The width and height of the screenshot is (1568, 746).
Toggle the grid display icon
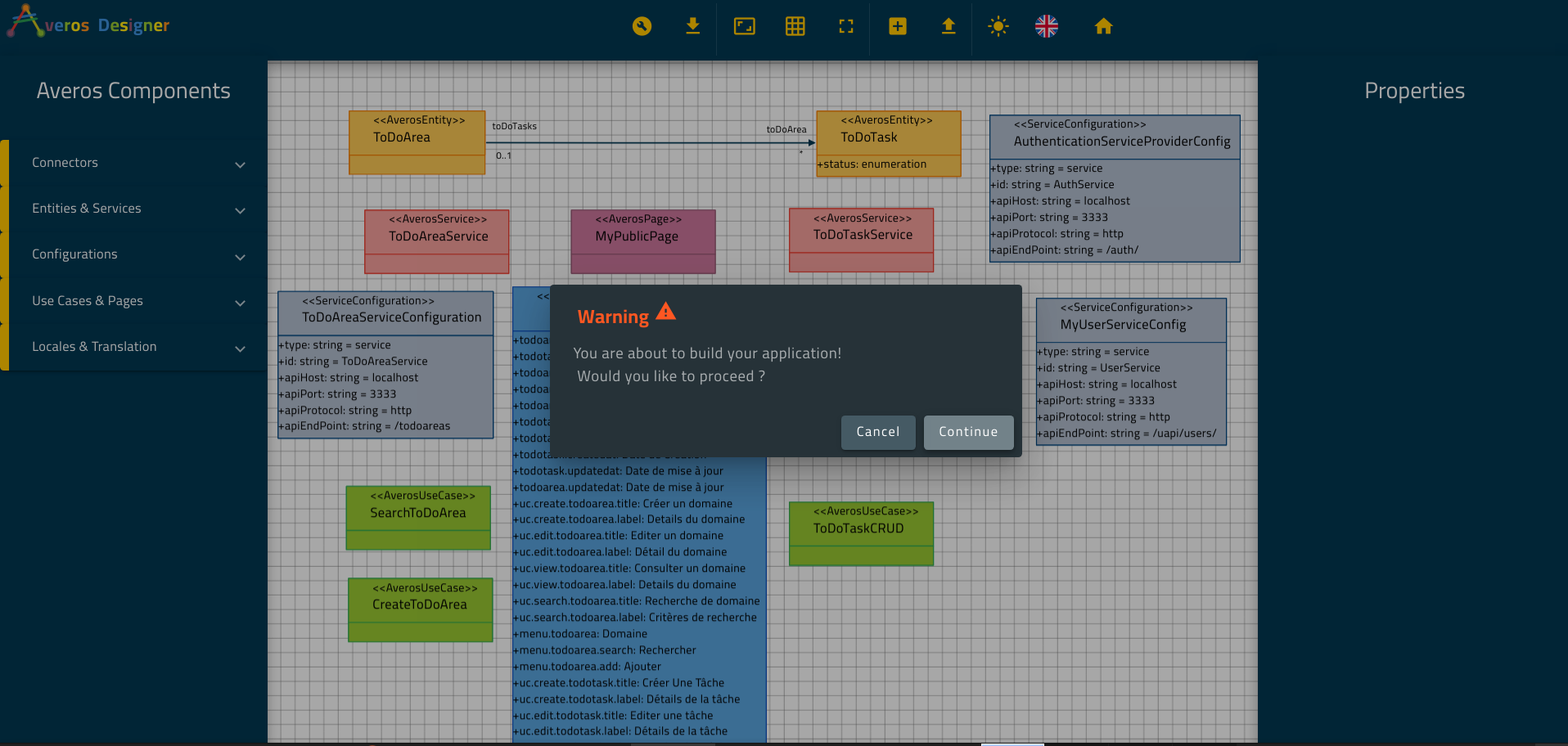795,26
